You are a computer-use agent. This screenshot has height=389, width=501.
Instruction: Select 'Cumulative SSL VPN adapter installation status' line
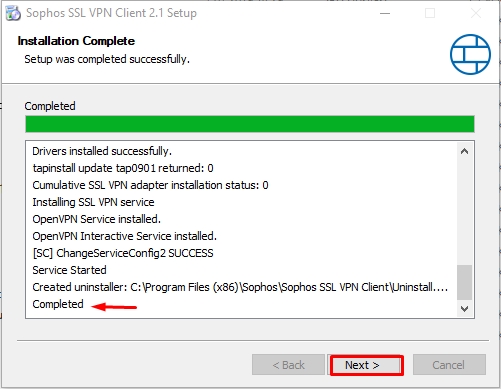[x=150, y=185]
